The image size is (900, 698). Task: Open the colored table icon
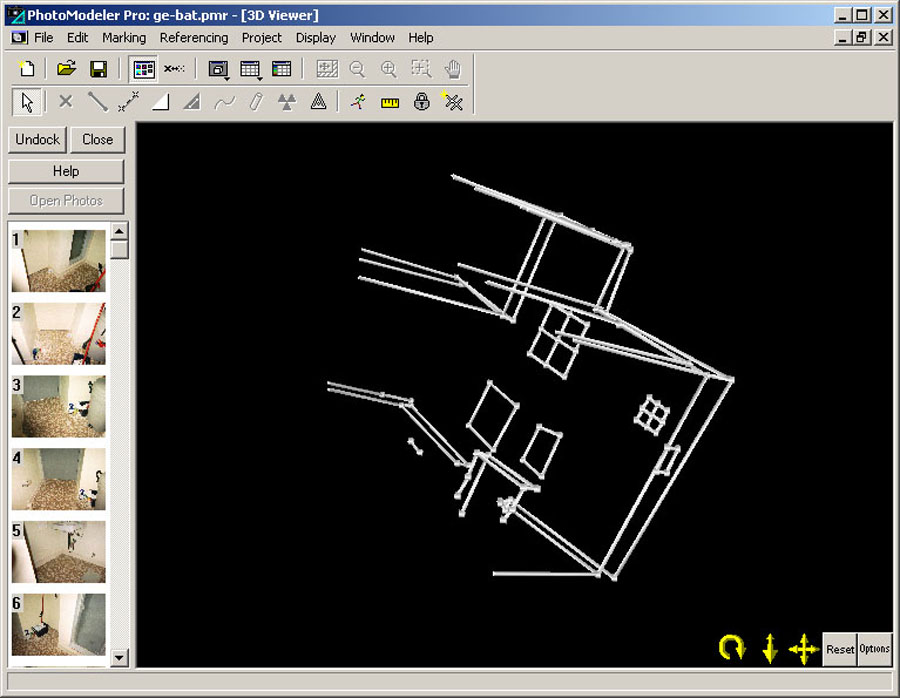pyautogui.click(x=281, y=69)
